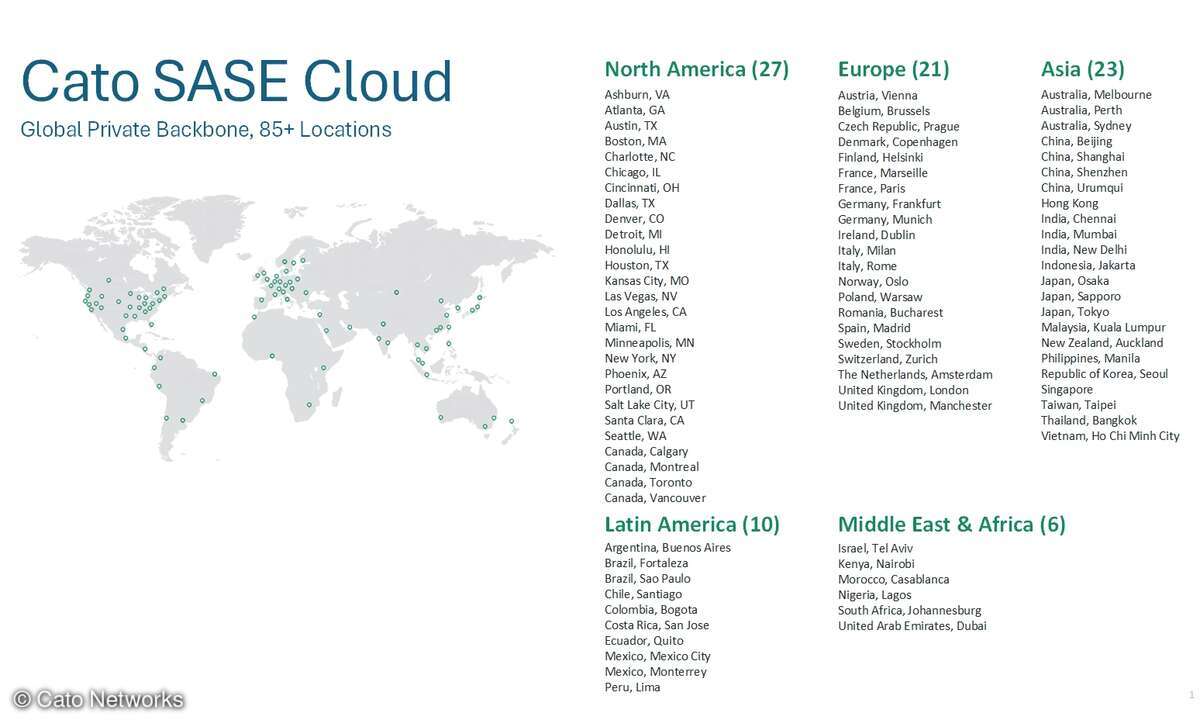The image size is (1200, 721).
Task: Select 'Vietnam, Ho Chi Minh City' entry
Action: [1110, 436]
